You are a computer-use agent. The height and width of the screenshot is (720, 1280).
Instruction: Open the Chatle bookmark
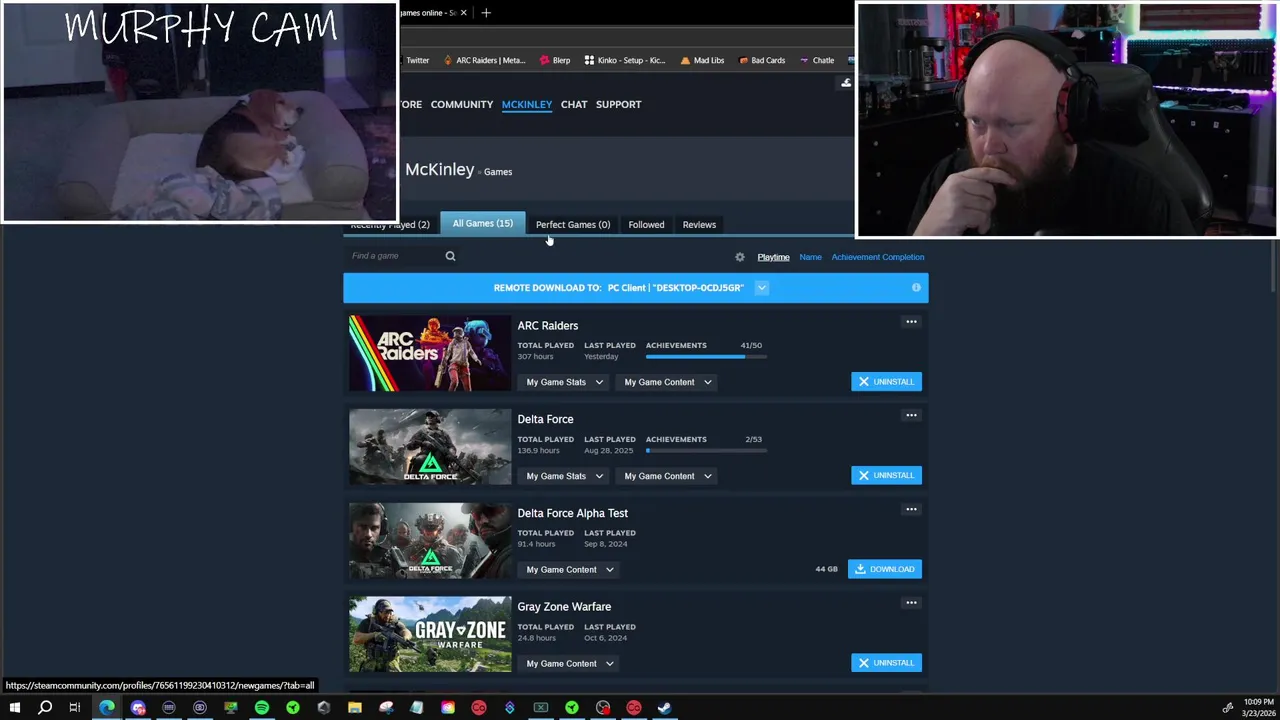click(816, 60)
